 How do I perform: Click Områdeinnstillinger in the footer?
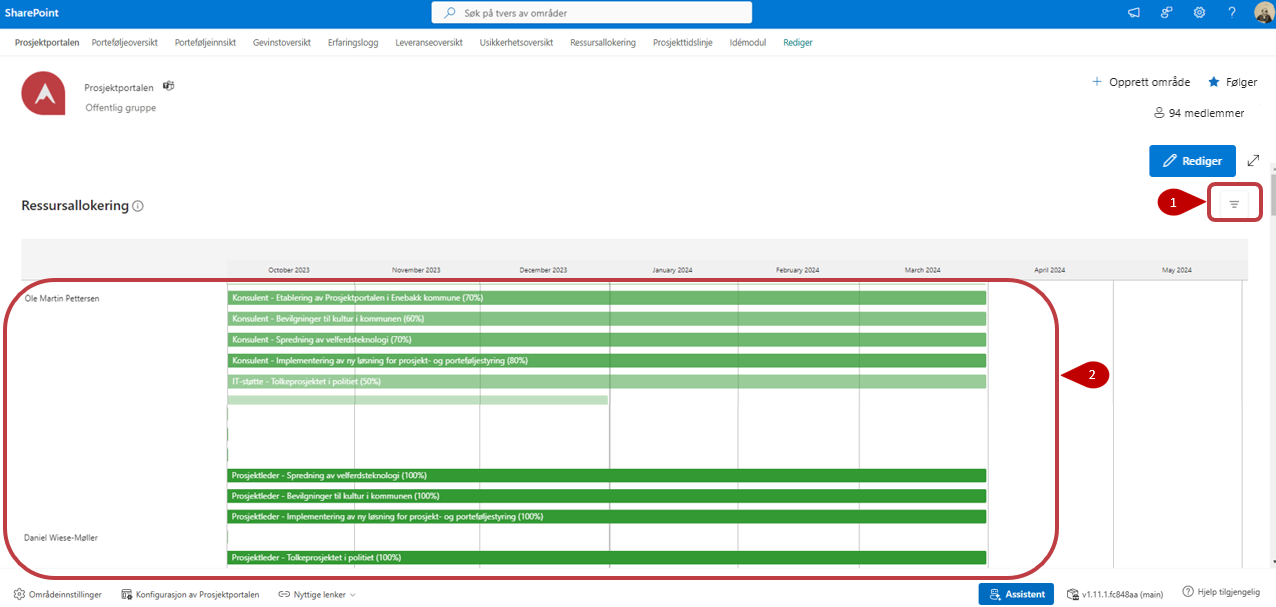(x=58, y=594)
